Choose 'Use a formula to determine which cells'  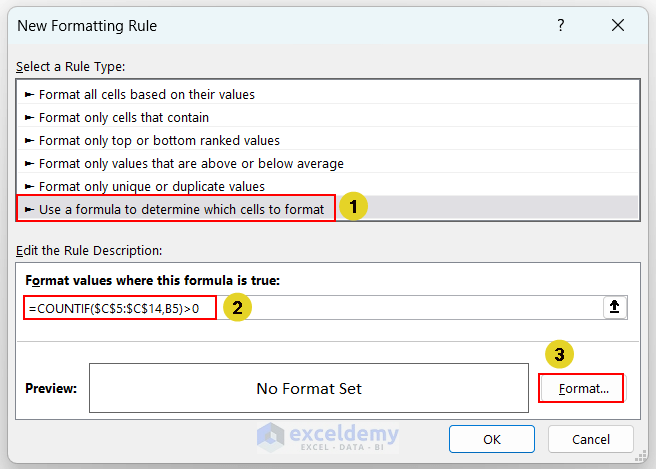tap(181, 209)
